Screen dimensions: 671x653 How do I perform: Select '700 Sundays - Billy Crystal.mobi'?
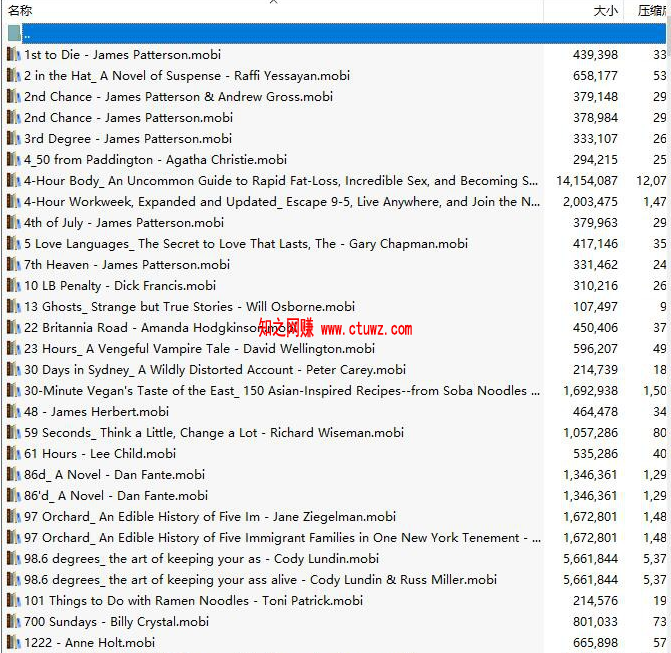[x=116, y=621]
